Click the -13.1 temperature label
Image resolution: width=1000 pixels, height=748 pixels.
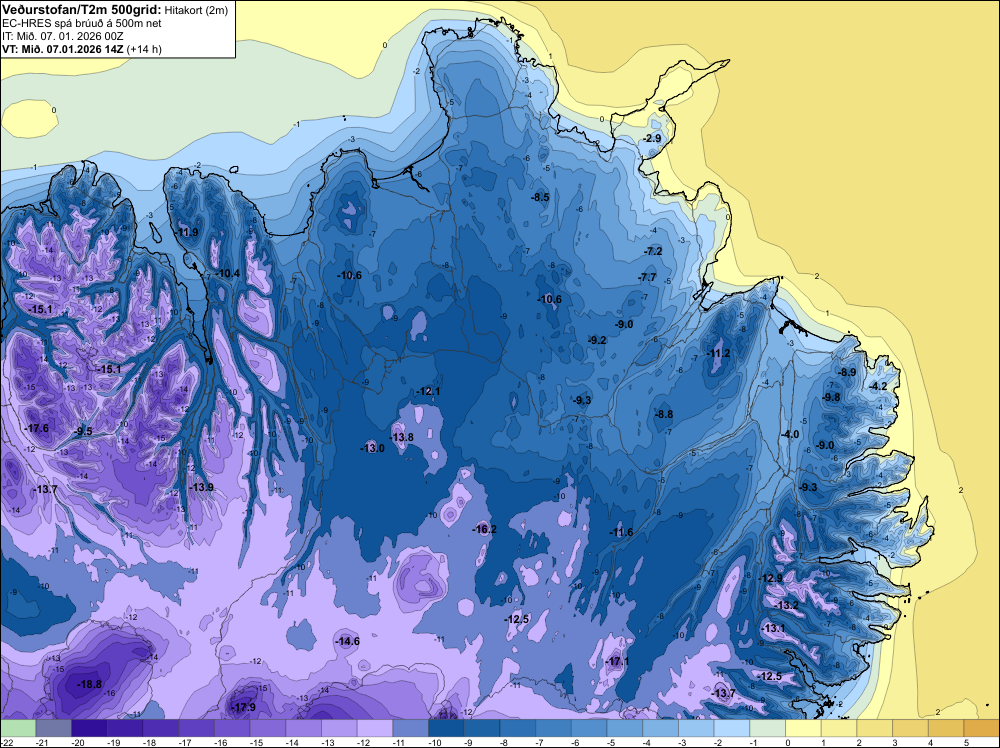pyautogui.click(x=774, y=628)
